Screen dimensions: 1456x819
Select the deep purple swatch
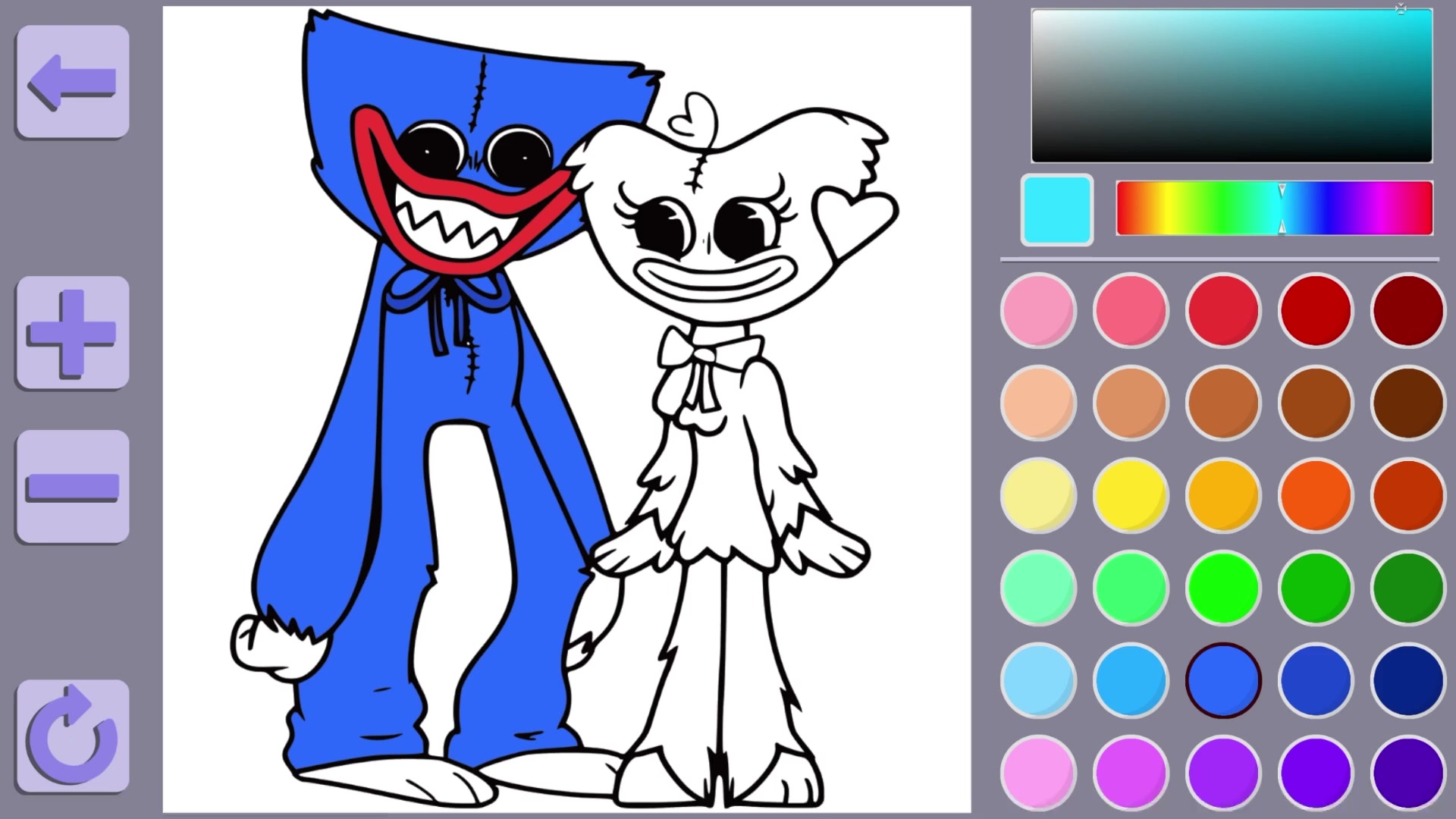pos(1316,773)
